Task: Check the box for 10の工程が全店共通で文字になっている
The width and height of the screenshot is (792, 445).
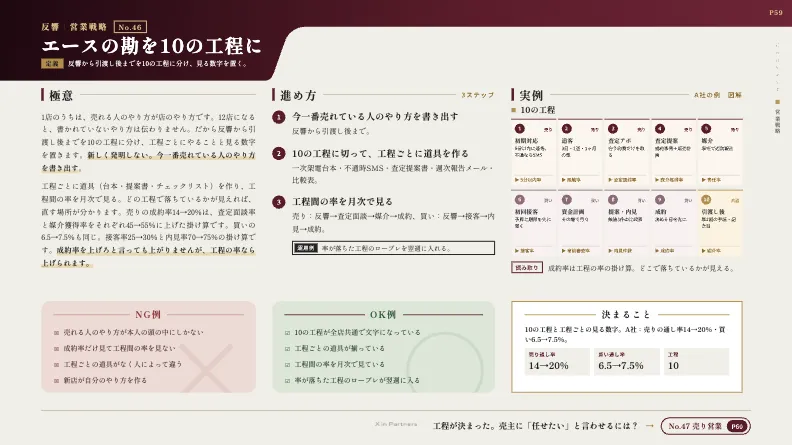Action: click(287, 333)
